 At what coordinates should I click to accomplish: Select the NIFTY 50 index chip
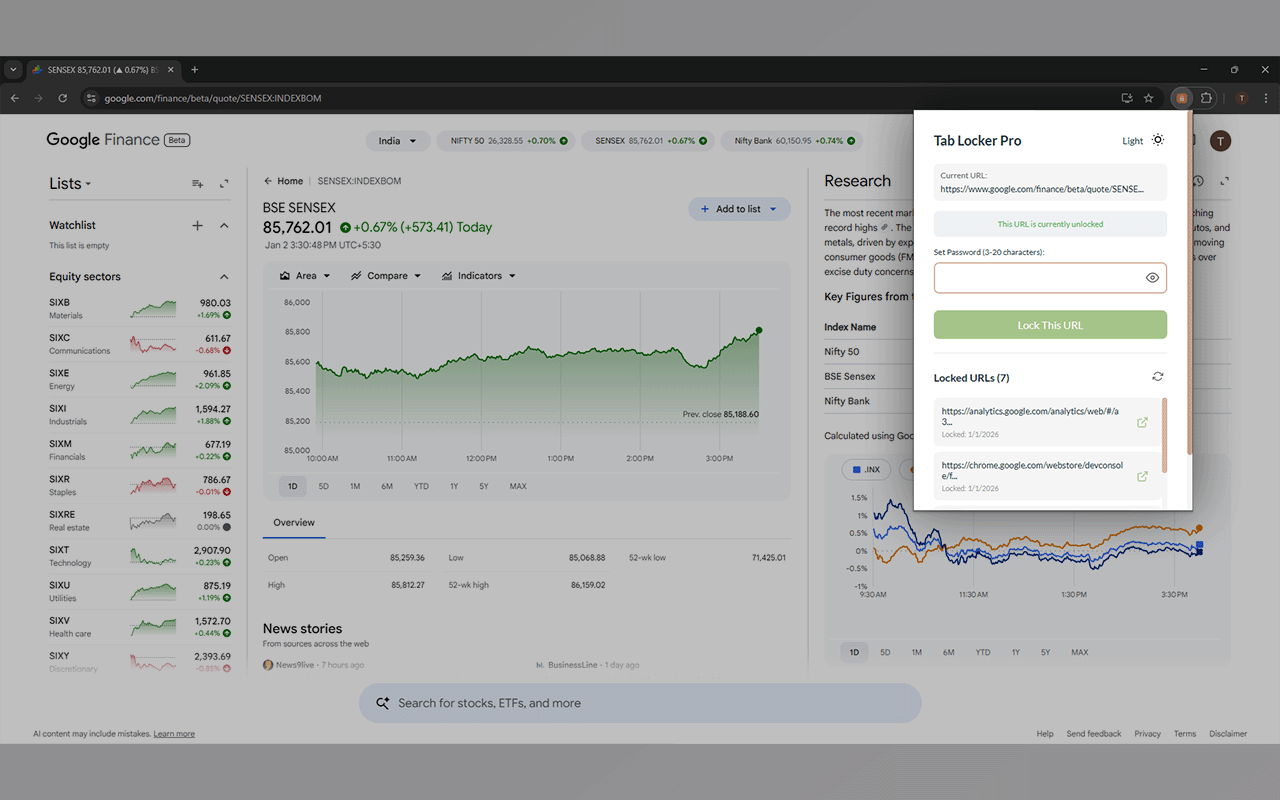coord(506,141)
